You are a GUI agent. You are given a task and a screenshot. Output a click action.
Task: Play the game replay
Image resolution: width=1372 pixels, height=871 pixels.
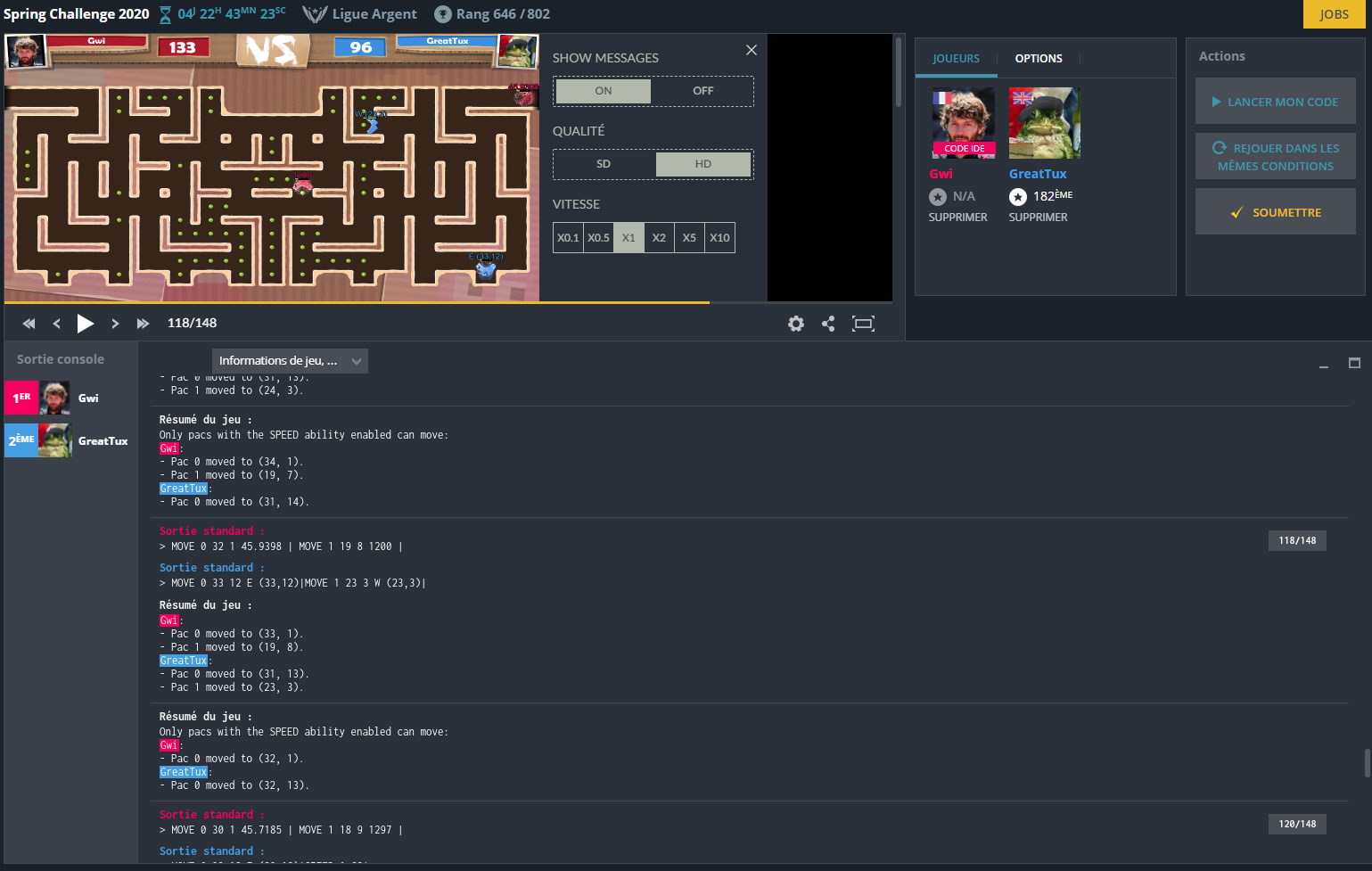coord(86,324)
